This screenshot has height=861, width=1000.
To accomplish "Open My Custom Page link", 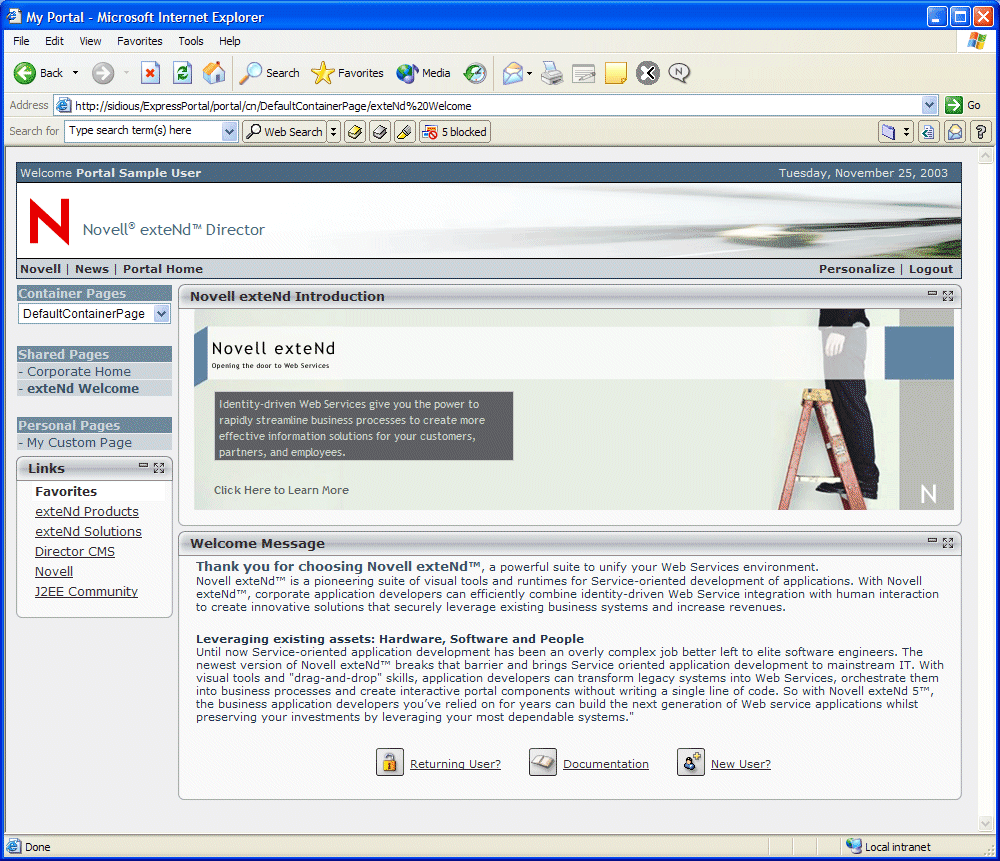I will click(x=79, y=443).
